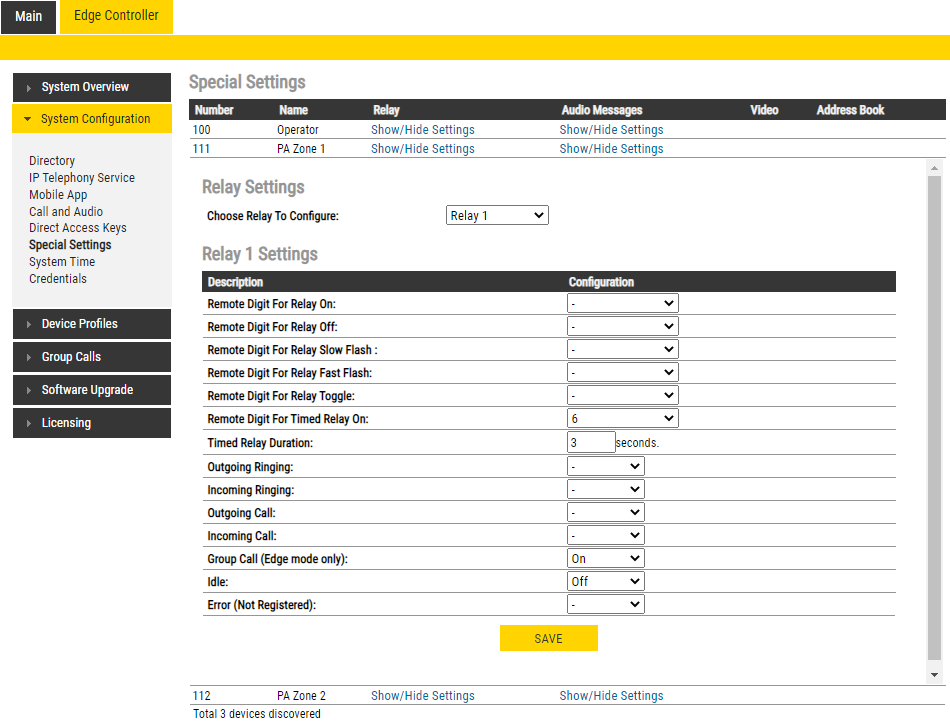Show relay settings for Operator 100
The height and width of the screenshot is (725, 950).
(x=422, y=130)
